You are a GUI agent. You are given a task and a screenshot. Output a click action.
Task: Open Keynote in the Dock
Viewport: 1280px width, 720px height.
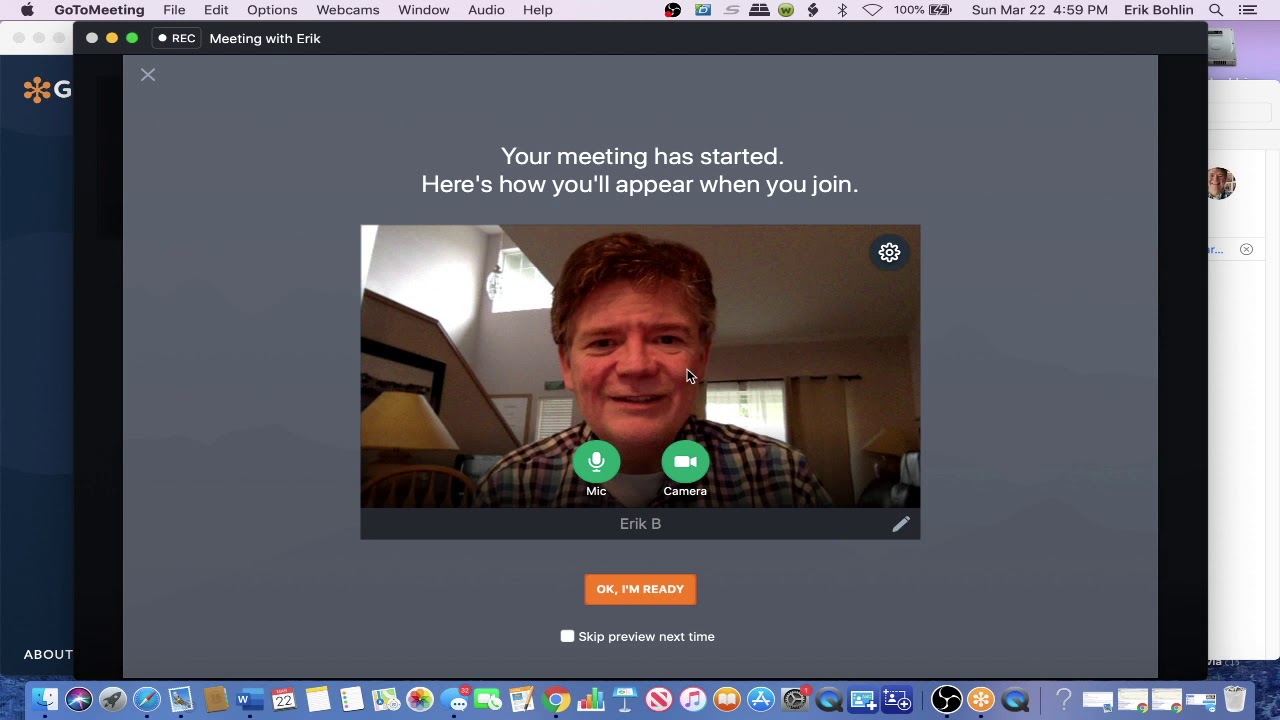[x=625, y=700]
